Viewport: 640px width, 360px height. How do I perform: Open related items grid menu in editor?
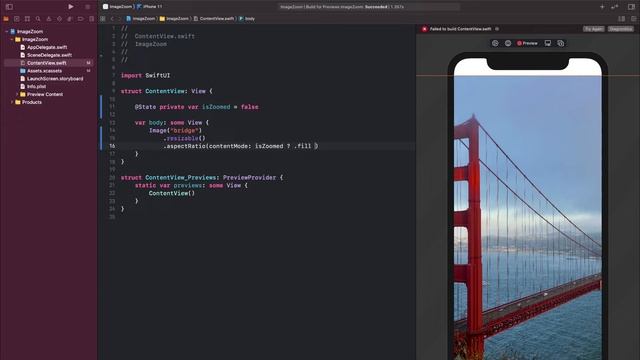tap(103, 19)
